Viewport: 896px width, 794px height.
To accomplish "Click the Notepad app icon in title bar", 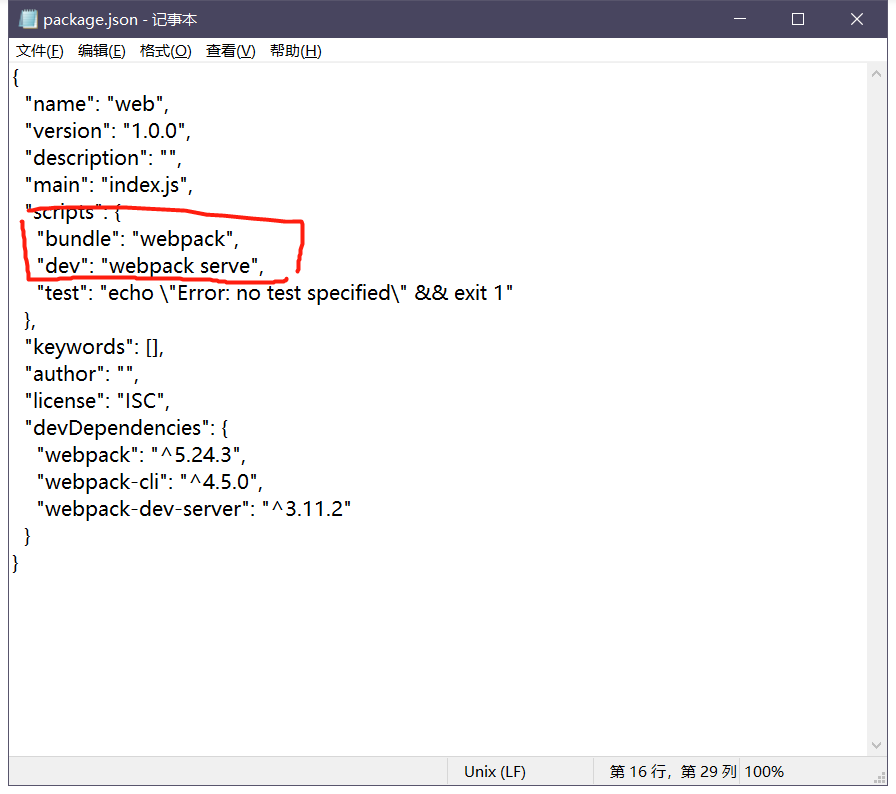I will (x=27, y=19).
